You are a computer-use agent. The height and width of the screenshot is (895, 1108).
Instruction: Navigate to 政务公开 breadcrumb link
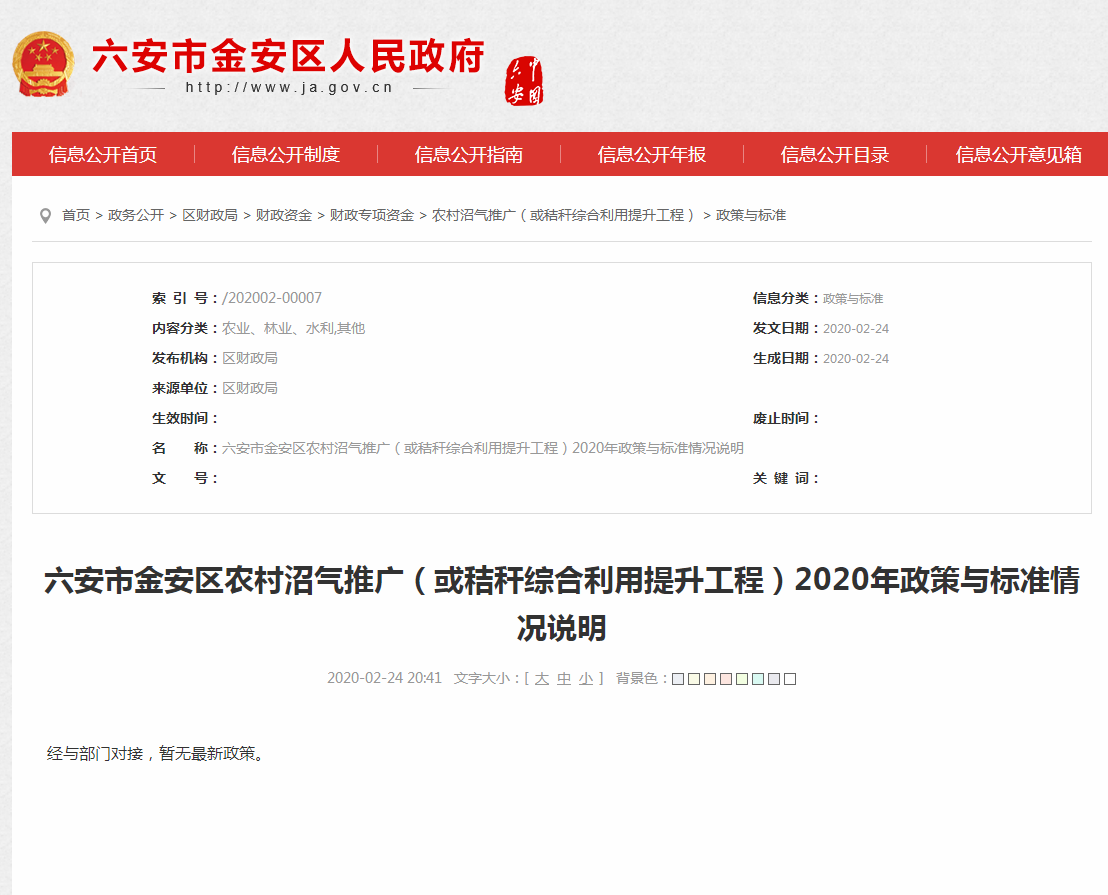coord(136,216)
